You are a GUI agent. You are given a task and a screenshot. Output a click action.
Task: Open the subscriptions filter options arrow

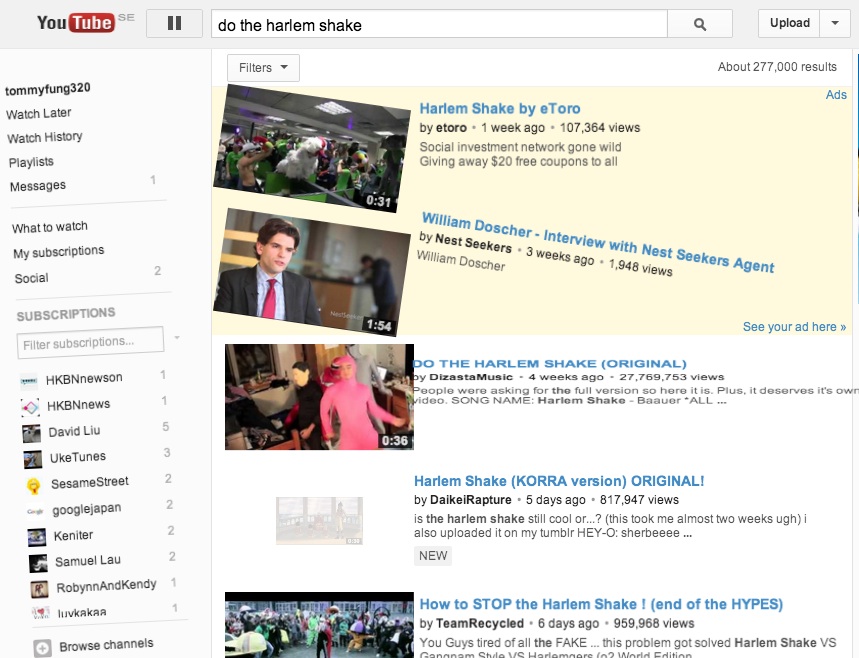coord(177,338)
